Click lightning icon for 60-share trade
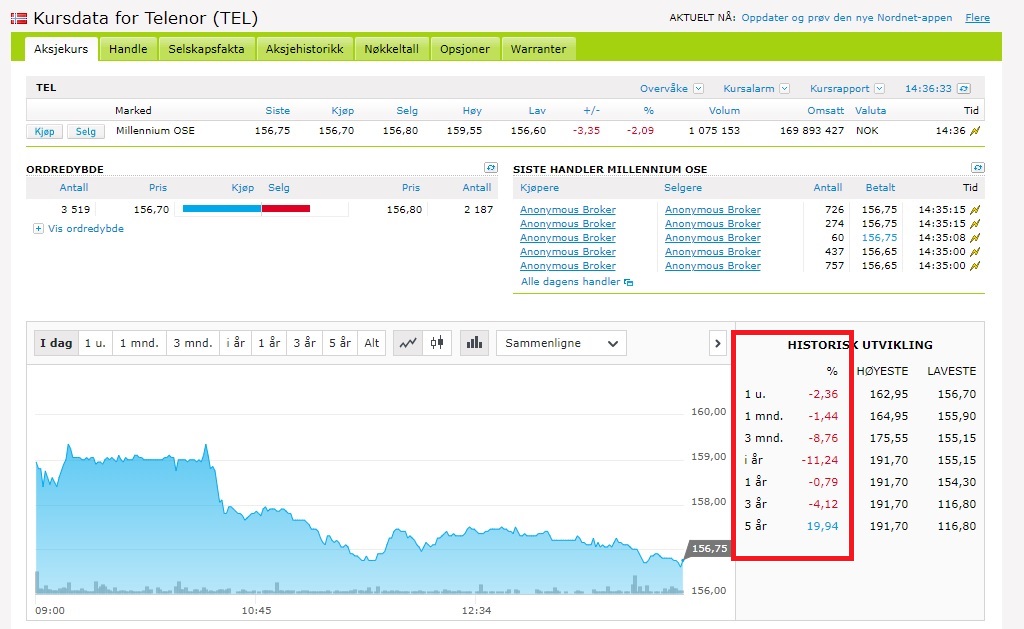Screen dimensions: 1024x629 point(975,238)
